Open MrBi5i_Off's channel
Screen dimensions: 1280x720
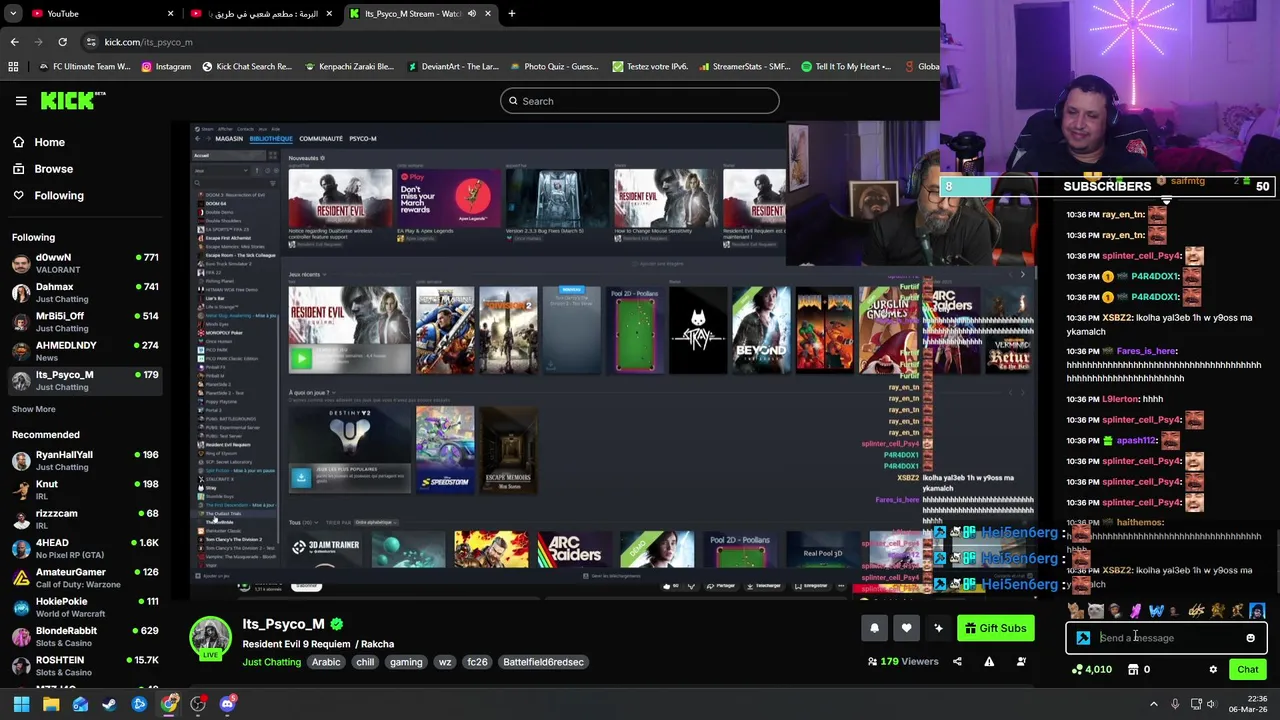point(85,322)
